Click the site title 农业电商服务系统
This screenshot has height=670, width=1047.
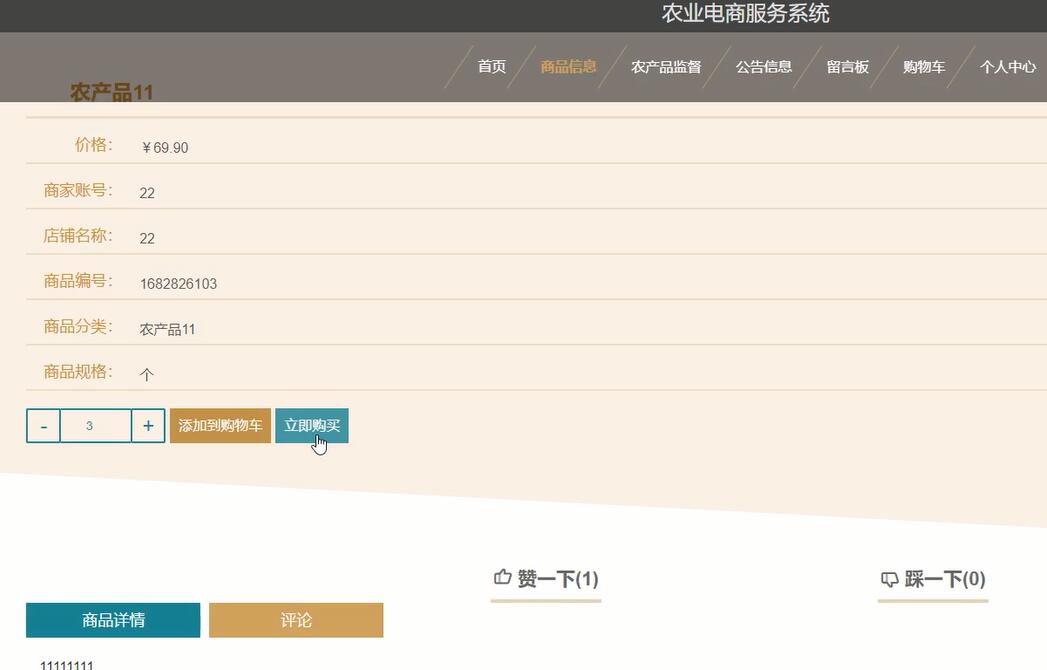(746, 15)
